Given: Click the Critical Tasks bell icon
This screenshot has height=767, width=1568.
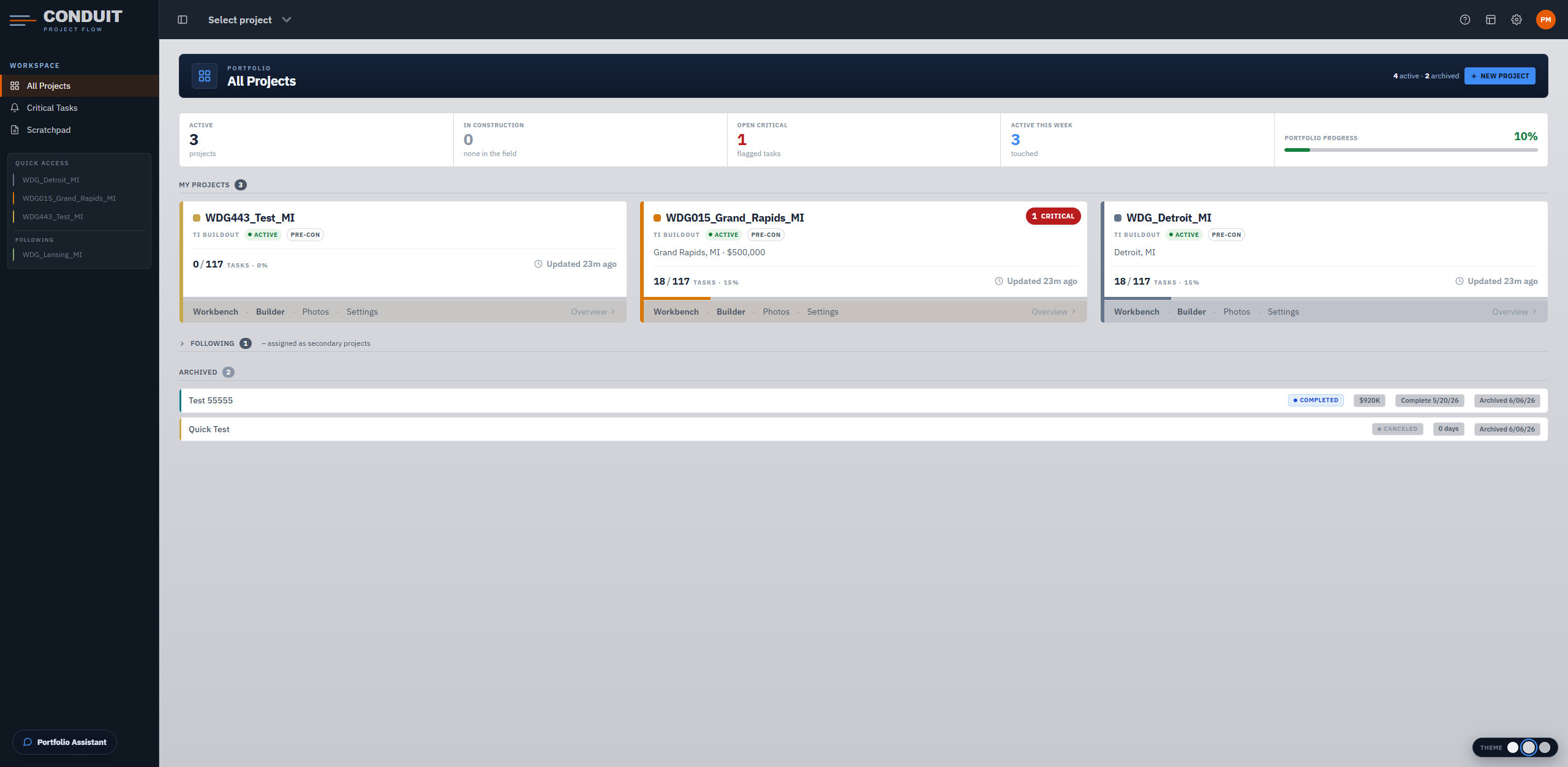Looking at the screenshot, I should tap(15, 108).
